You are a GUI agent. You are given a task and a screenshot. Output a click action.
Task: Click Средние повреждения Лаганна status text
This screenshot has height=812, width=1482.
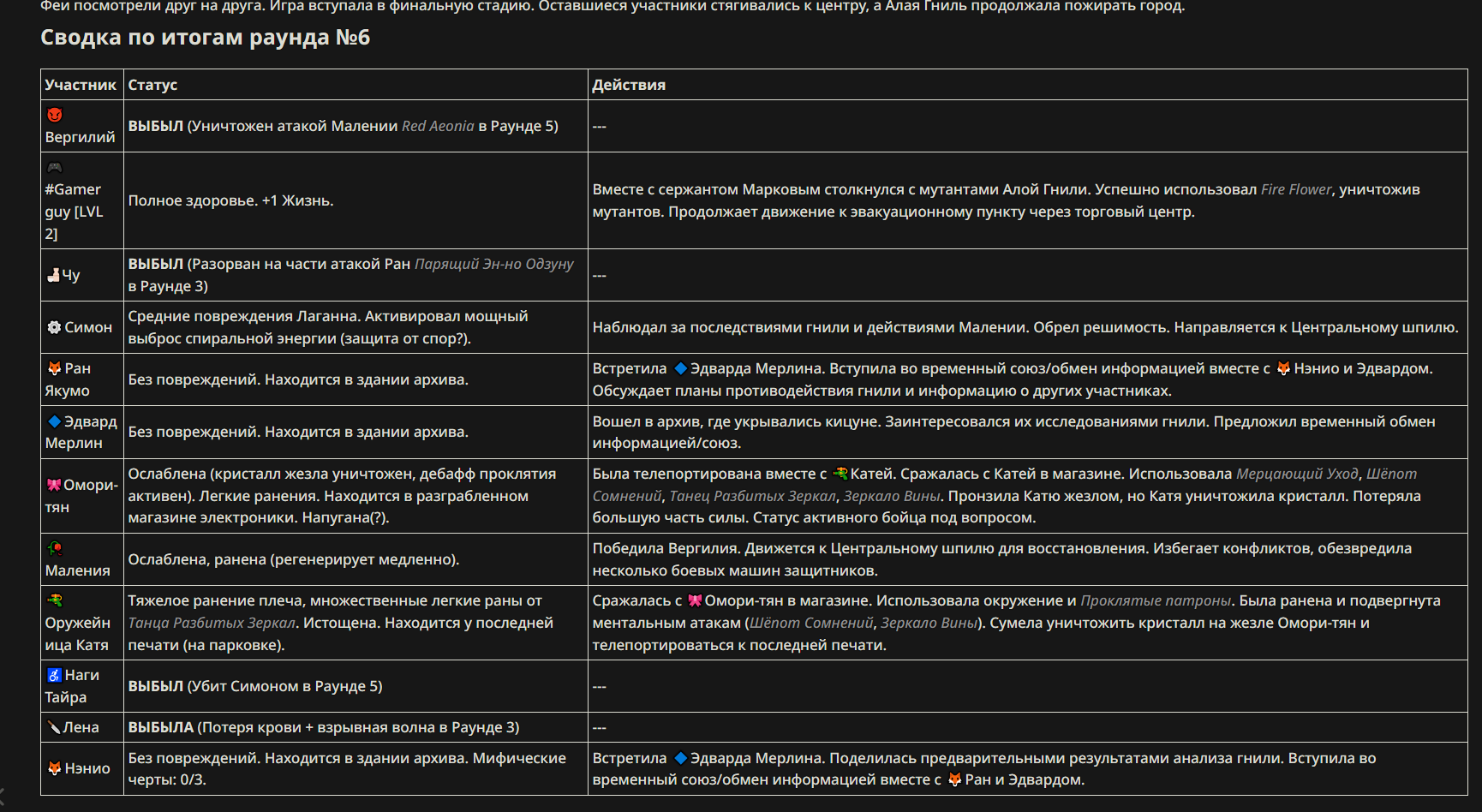[328, 327]
